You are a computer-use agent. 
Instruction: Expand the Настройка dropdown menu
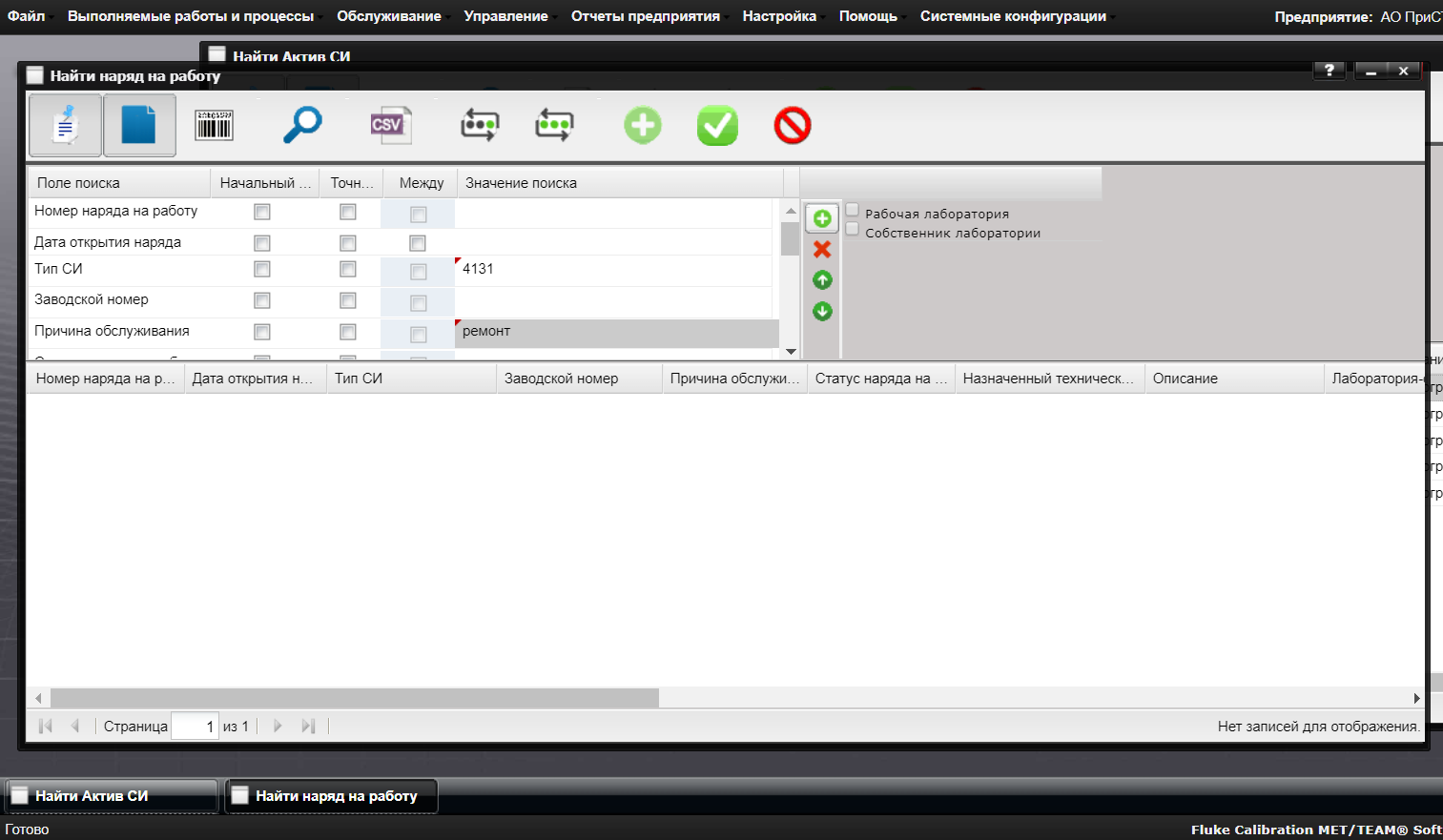(779, 16)
